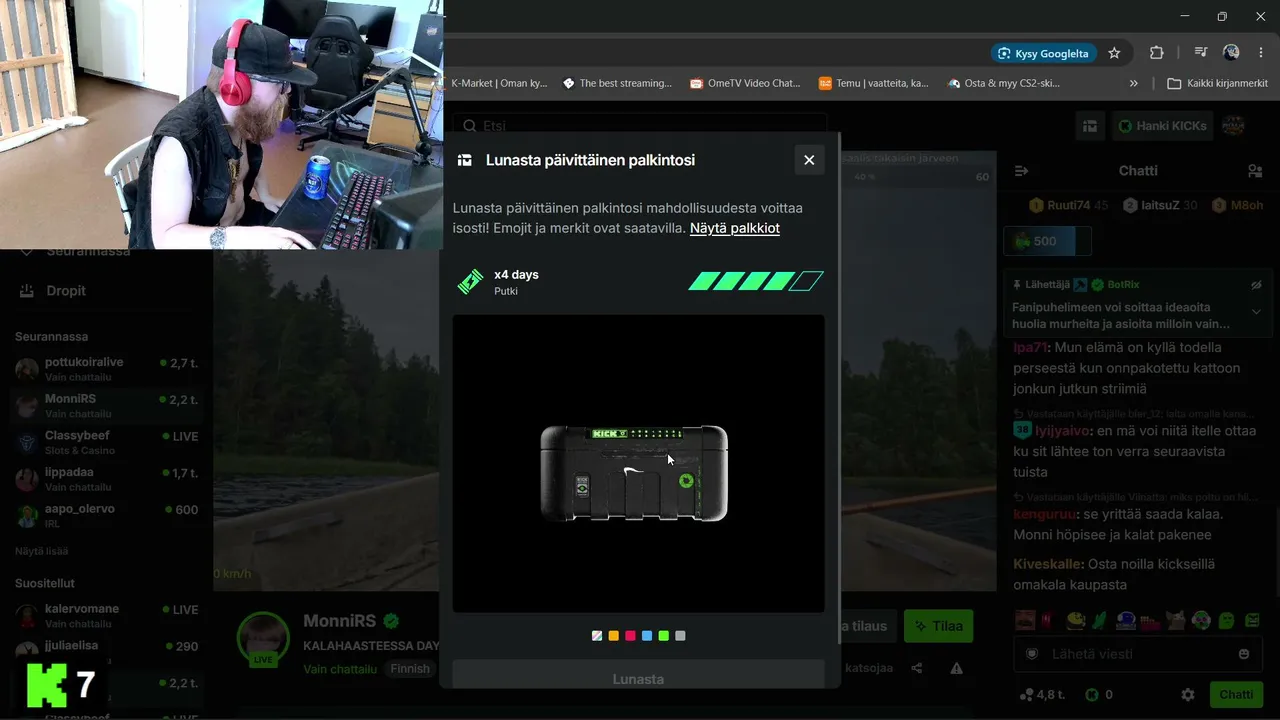Open the Temu bookmark
The width and height of the screenshot is (1280, 720).
tap(874, 83)
